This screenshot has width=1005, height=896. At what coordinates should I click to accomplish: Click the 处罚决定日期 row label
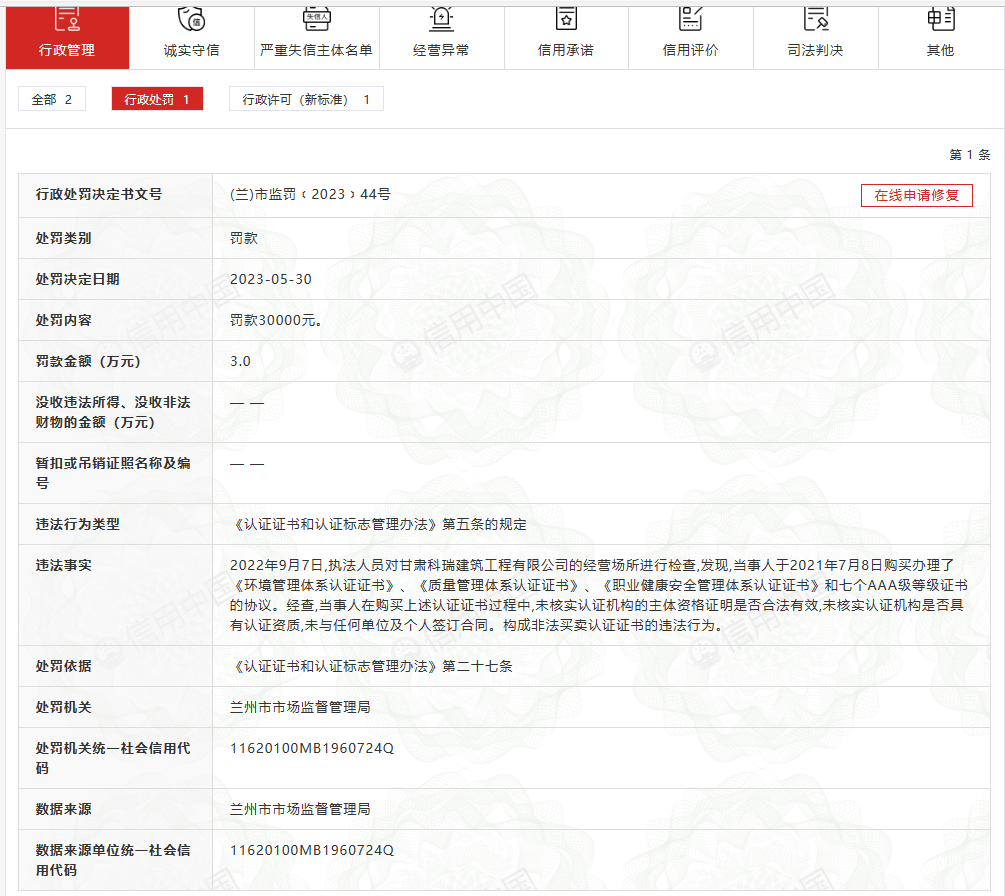point(78,279)
